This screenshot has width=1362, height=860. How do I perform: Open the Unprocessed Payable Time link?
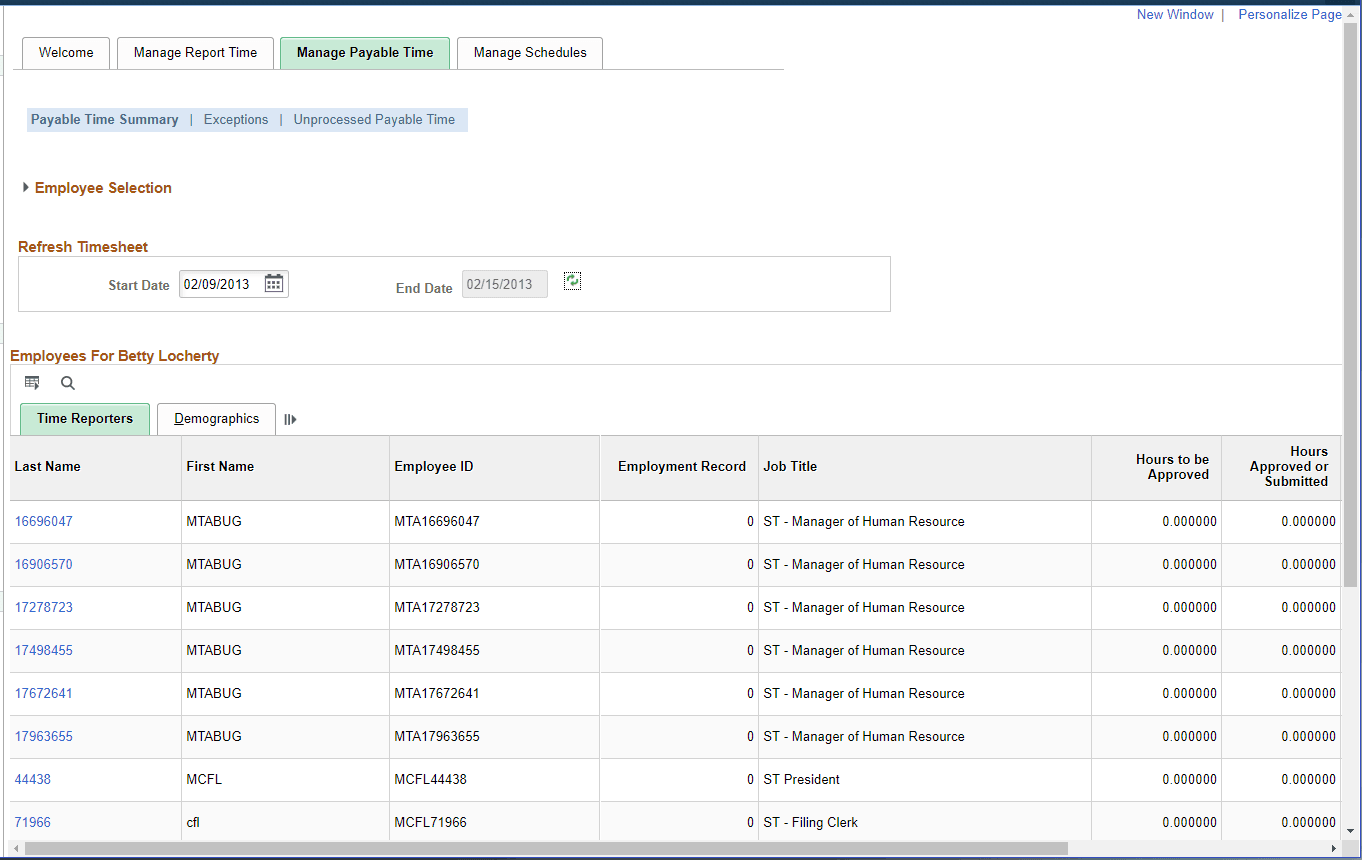coord(374,119)
